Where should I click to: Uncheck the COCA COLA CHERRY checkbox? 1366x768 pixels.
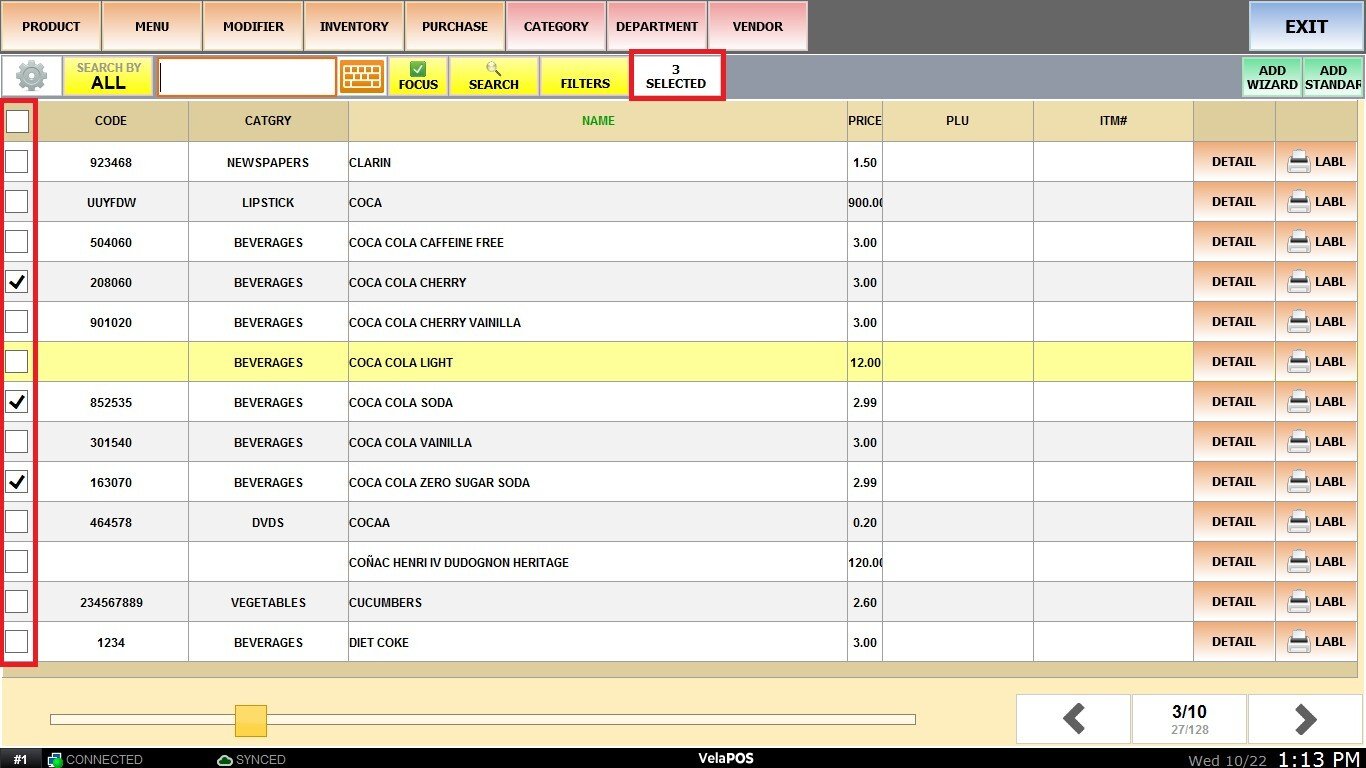17,282
